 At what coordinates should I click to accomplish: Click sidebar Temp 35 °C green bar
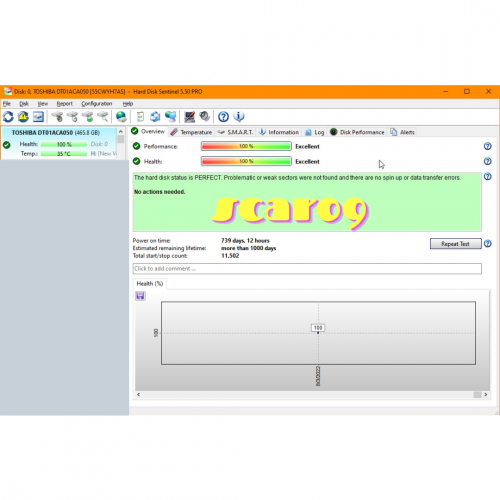point(64,154)
